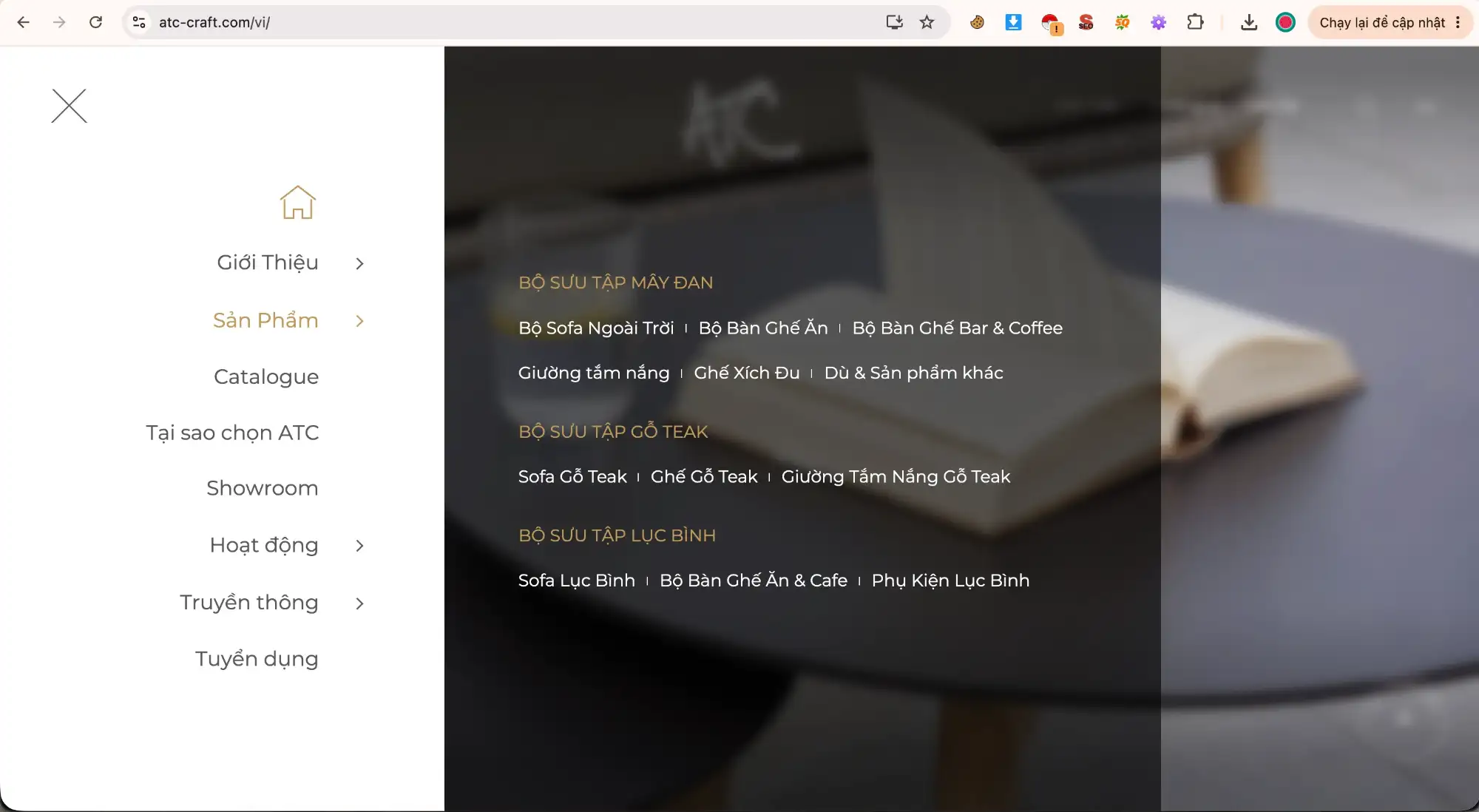Open Bộ Sofa Ngoài Trời category
The image size is (1479, 812).
[596, 328]
